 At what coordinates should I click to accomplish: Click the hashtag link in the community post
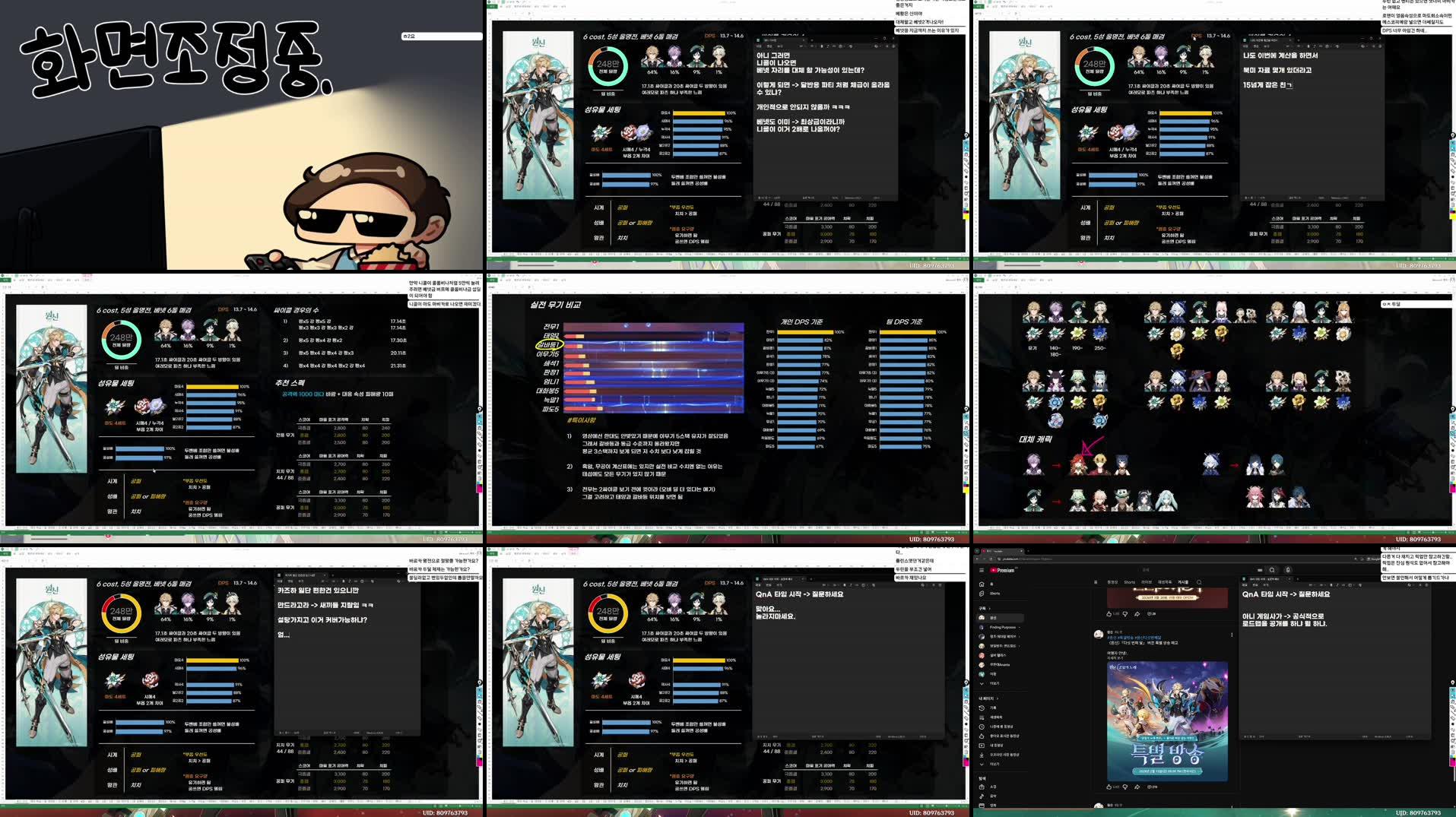click(1124, 638)
